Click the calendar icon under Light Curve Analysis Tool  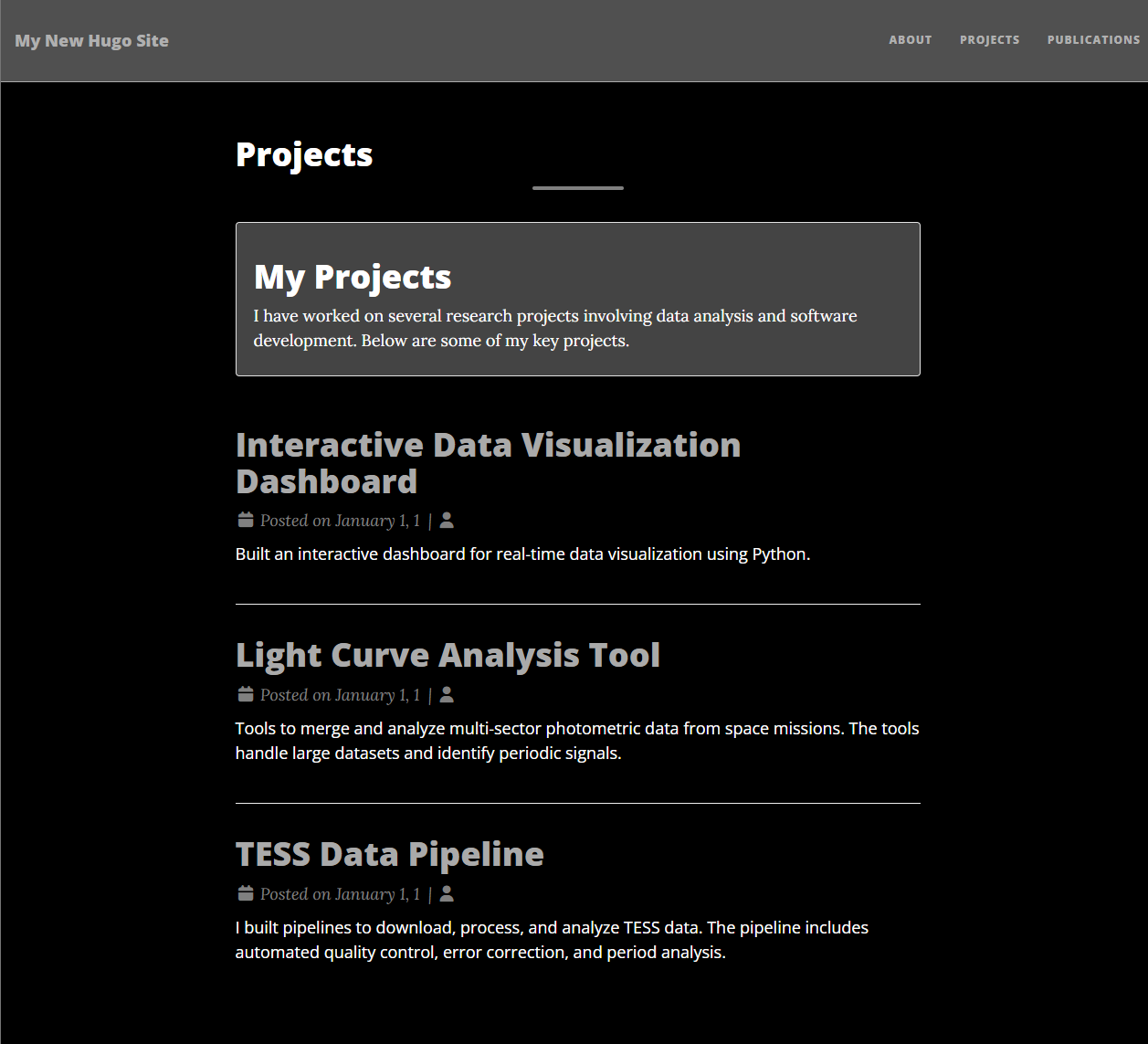[x=245, y=695]
